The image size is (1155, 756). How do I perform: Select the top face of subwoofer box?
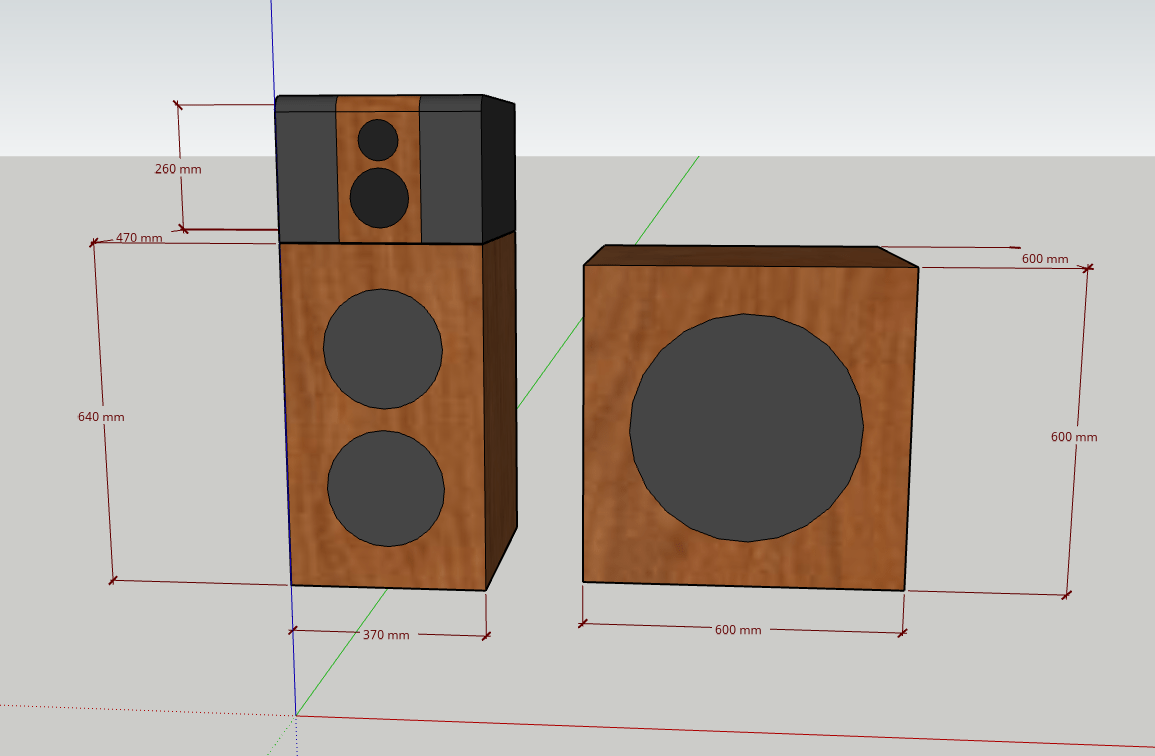click(750, 256)
